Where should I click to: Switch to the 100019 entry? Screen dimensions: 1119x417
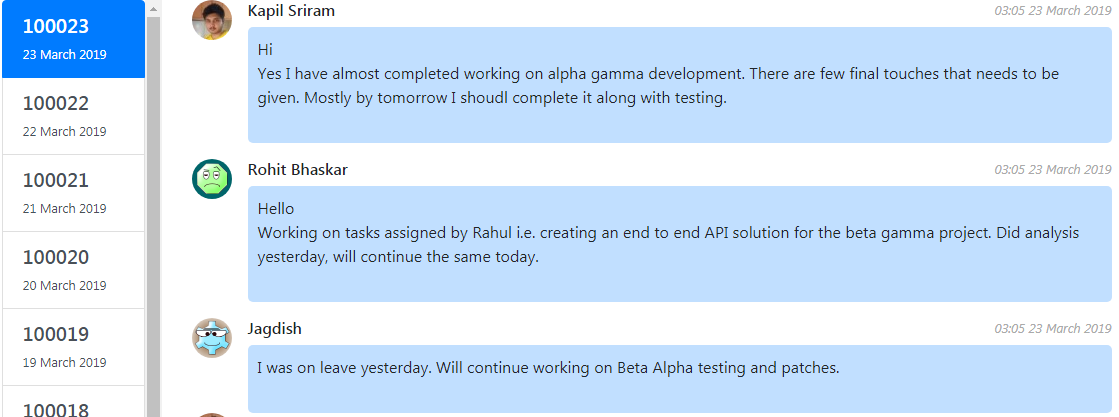pyautogui.click(x=73, y=347)
